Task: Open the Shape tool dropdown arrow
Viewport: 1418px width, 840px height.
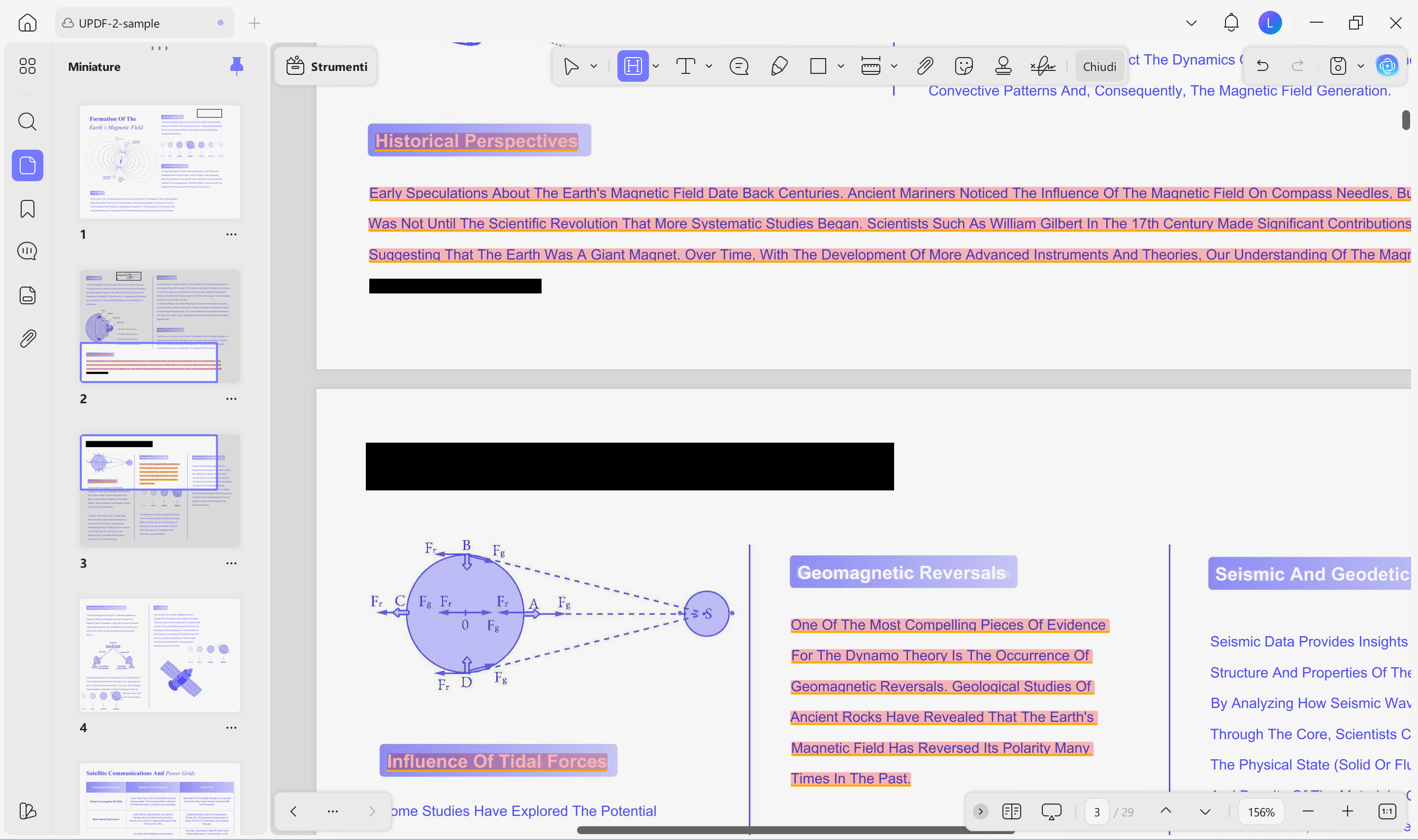Action: click(x=841, y=65)
